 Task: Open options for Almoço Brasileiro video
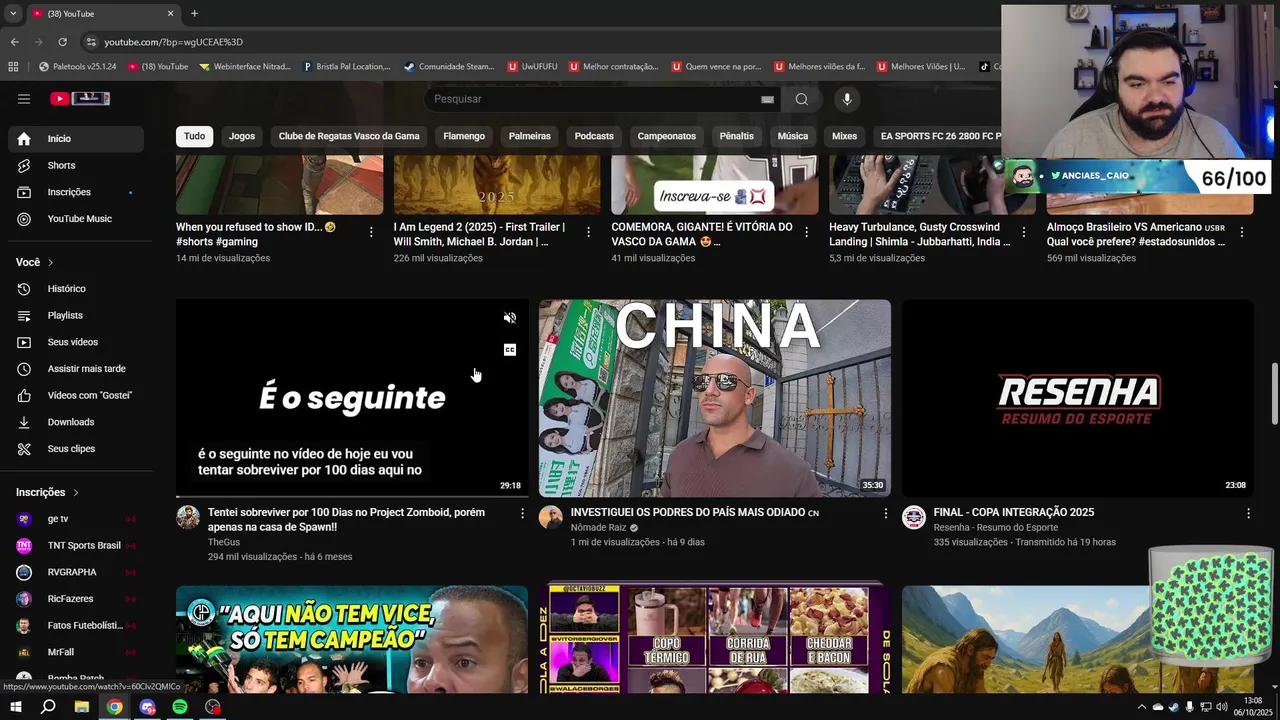point(1242,232)
